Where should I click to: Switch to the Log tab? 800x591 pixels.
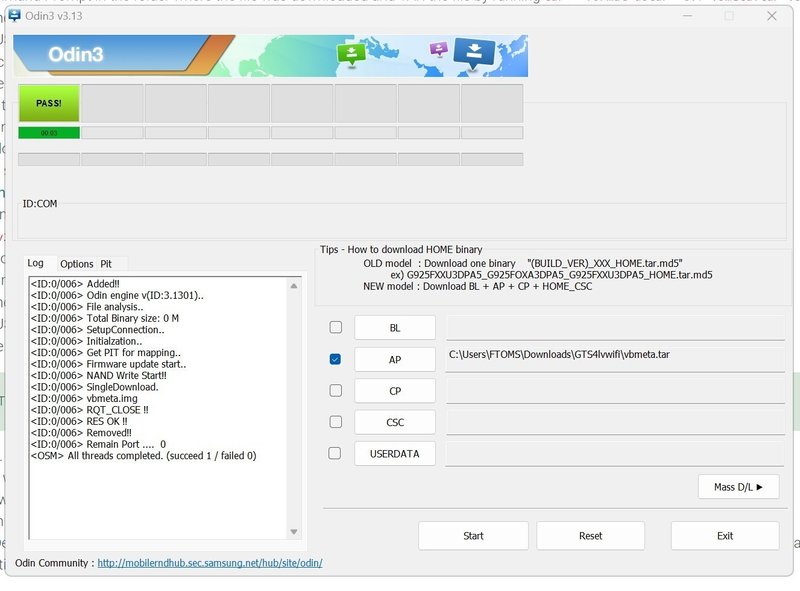tap(35, 263)
